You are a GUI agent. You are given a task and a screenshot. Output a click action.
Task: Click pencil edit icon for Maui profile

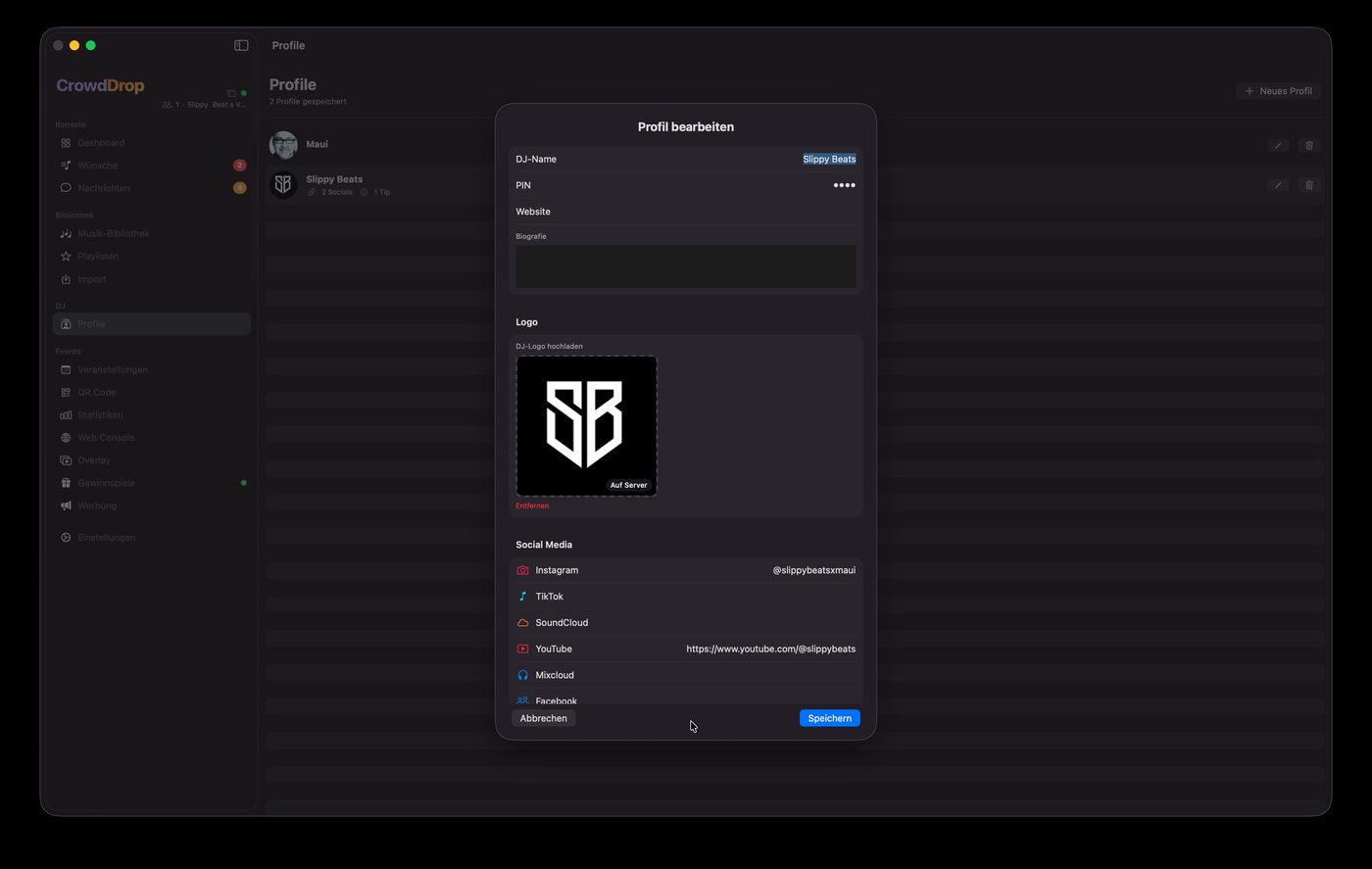tap(1277, 145)
